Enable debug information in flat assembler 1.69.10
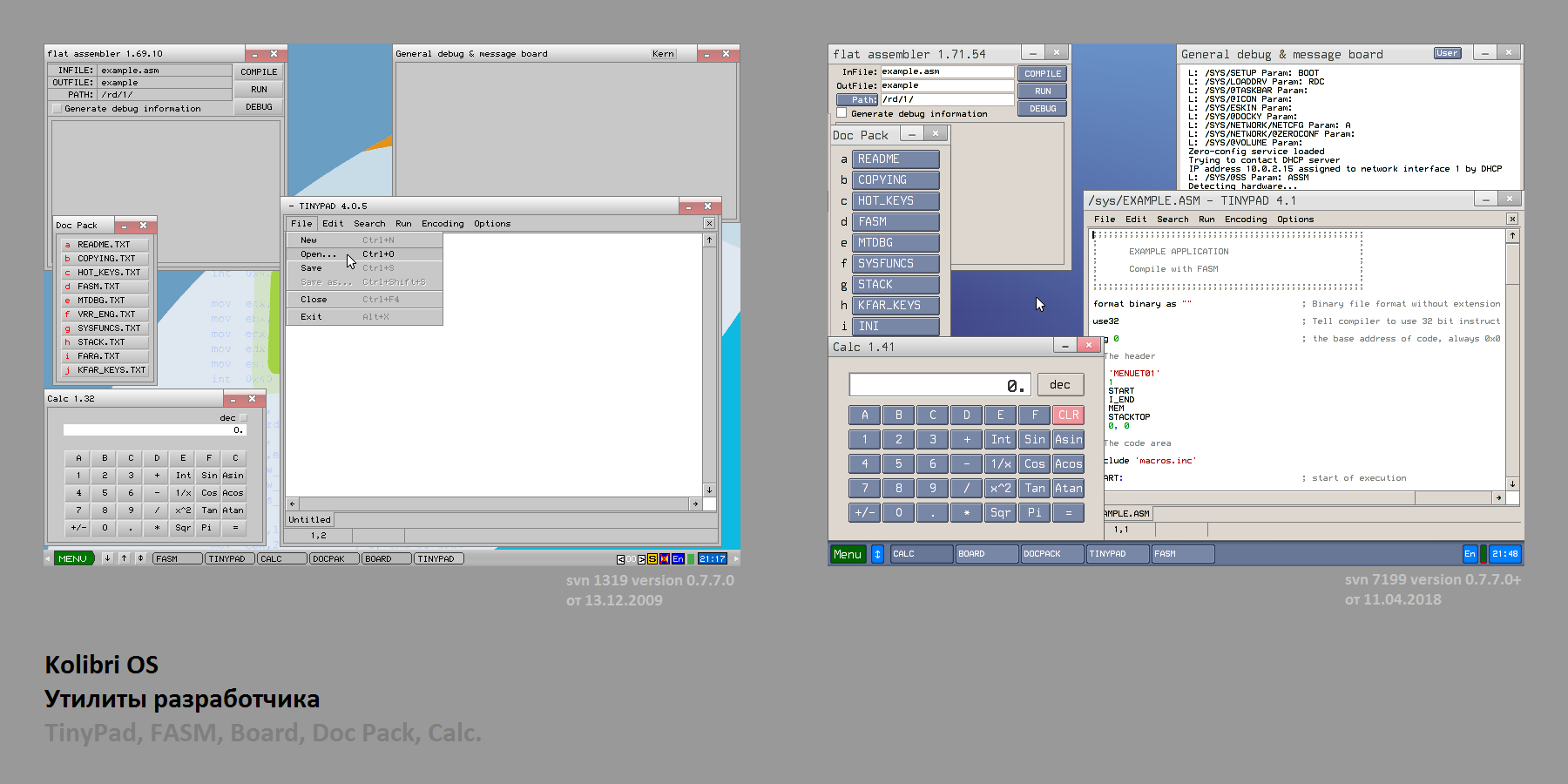The image size is (1568, 784). coord(57,109)
